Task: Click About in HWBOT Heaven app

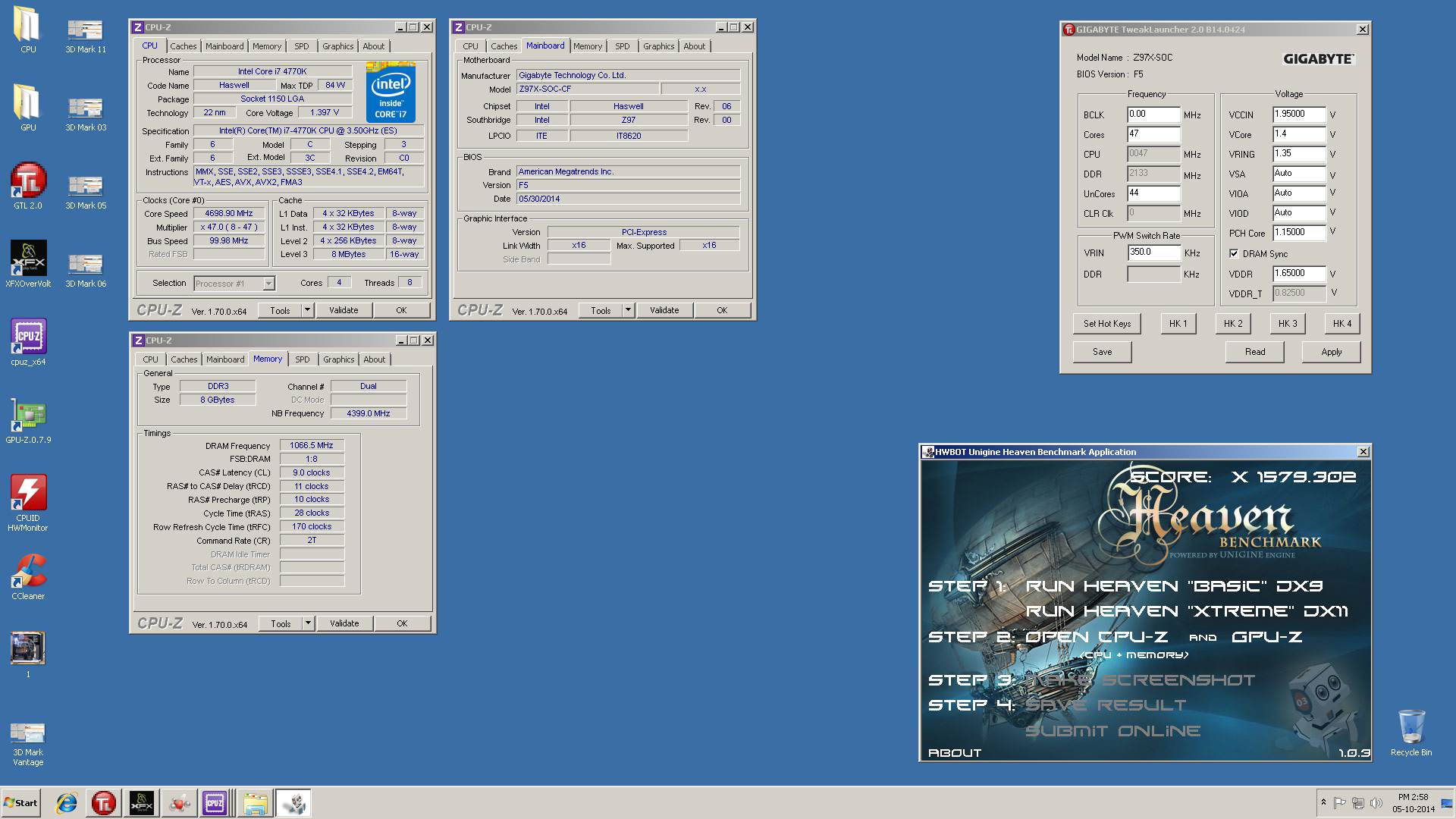Action: (955, 753)
